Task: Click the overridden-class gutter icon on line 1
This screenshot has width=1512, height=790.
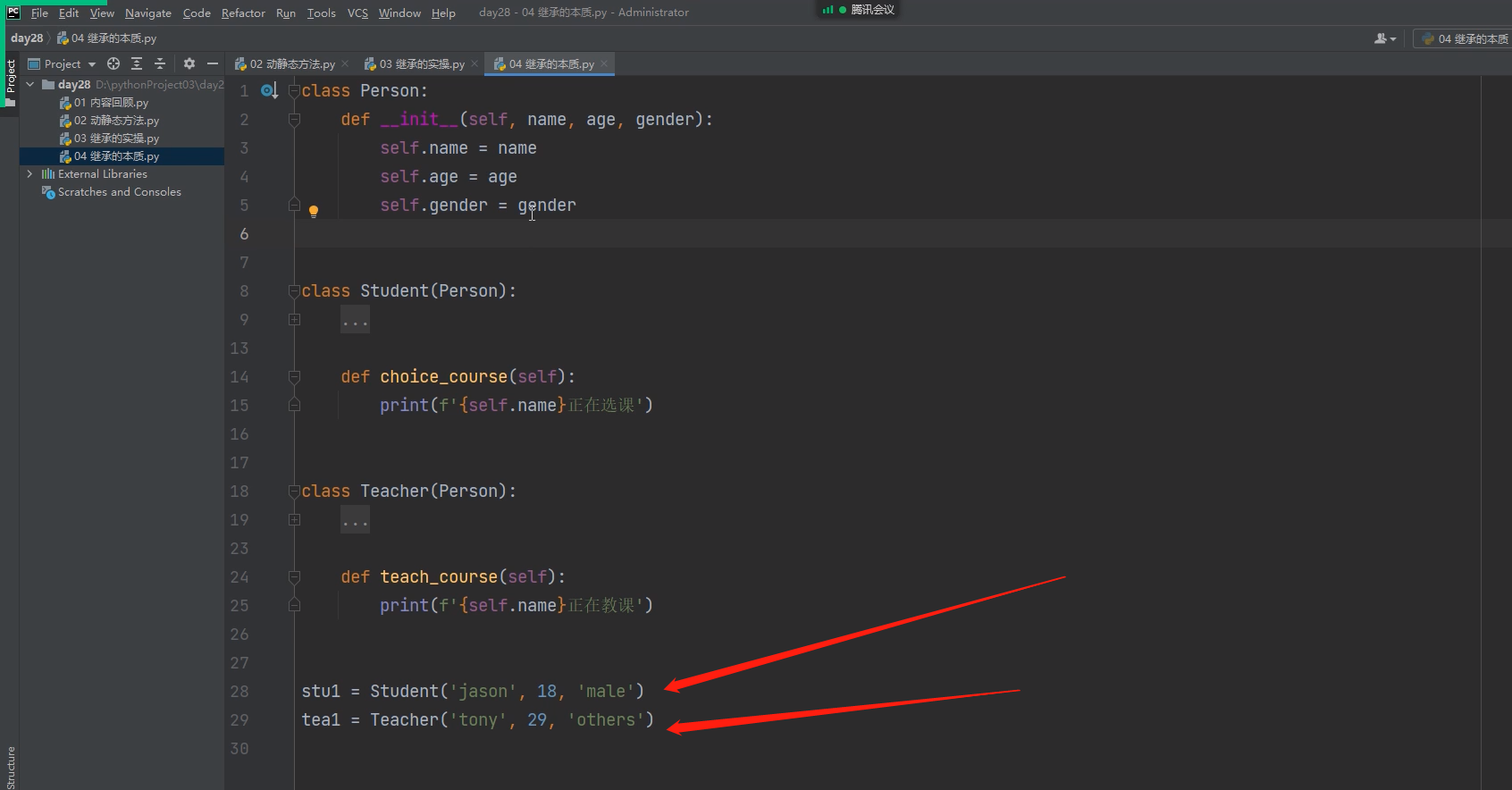Action: tap(269, 90)
